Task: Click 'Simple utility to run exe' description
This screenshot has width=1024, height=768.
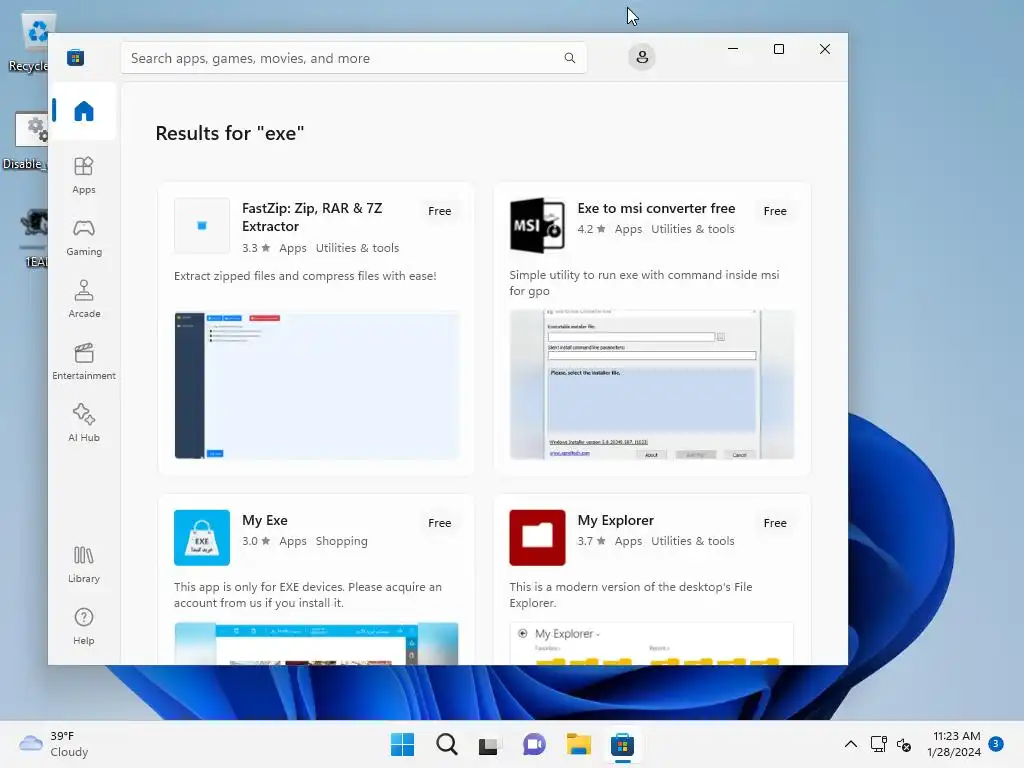Action: coord(644,283)
